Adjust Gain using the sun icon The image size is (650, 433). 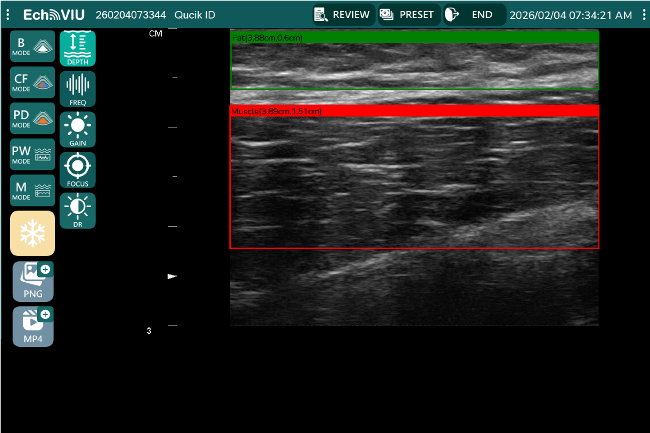click(78, 129)
